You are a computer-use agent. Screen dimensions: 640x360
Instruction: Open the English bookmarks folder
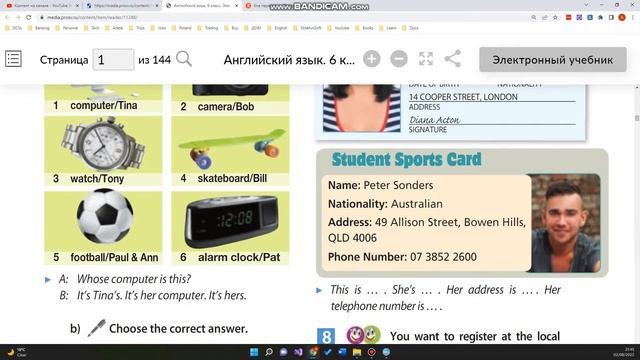click(278, 28)
